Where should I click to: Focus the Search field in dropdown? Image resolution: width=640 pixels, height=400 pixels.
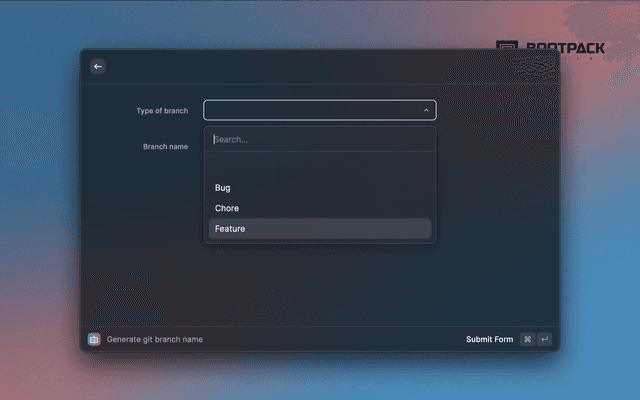pos(319,139)
